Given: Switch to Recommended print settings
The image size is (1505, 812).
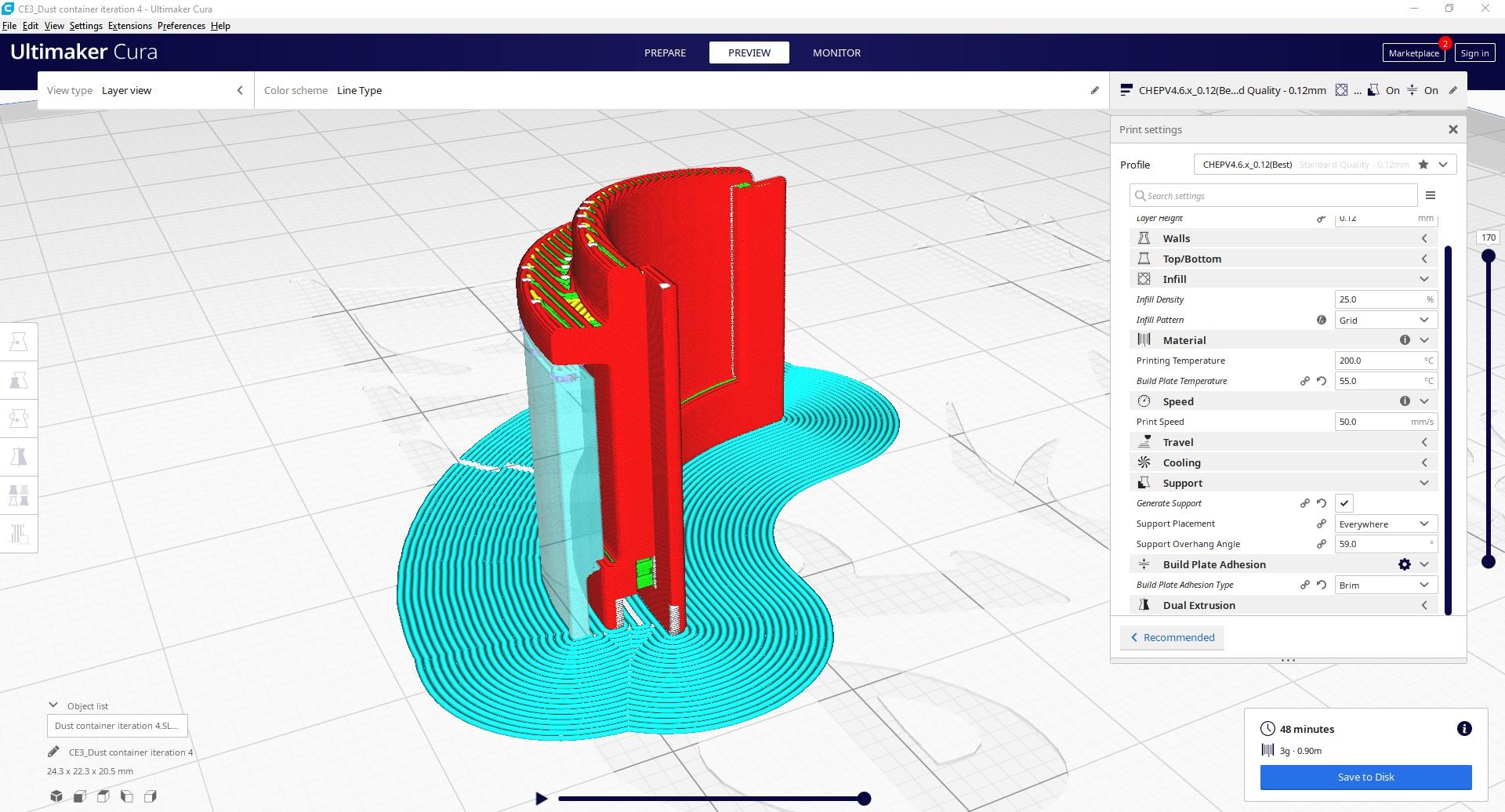Looking at the screenshot, I should tap(1172, 637).
